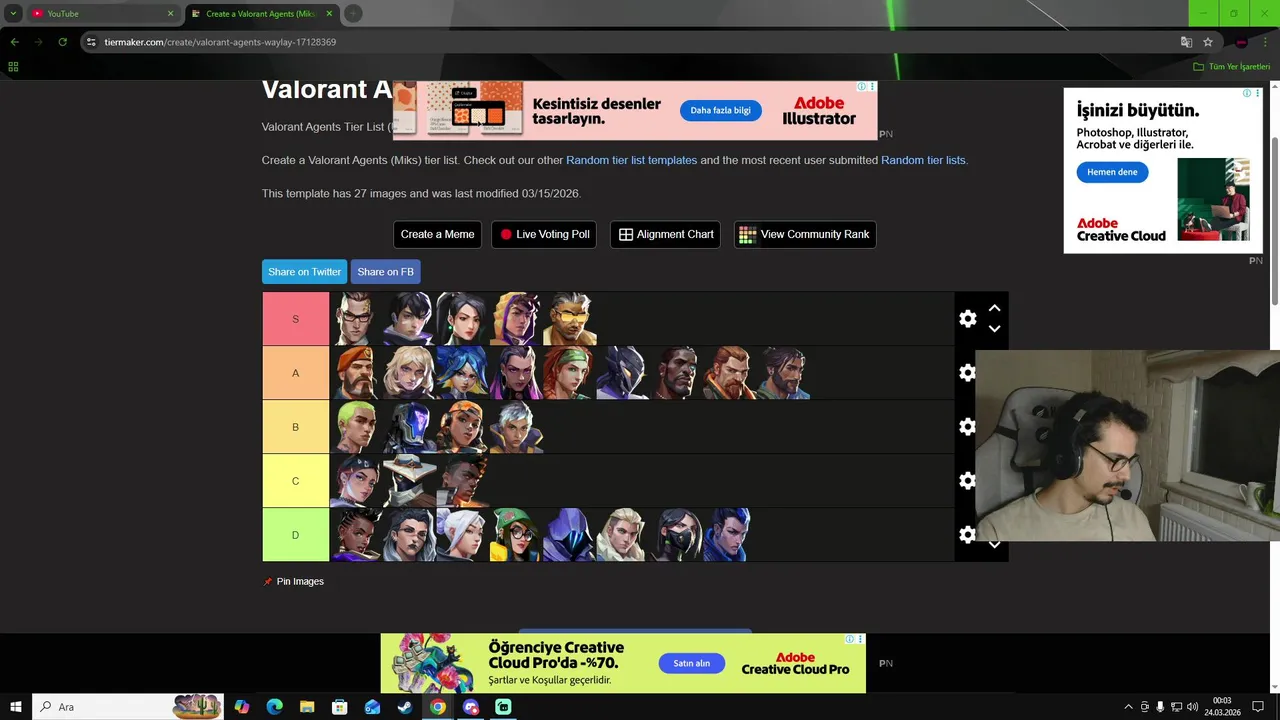1280x720 pixels.
Task: Select Chamber portrait with glasses in S tier
Action: coord(357,319)
